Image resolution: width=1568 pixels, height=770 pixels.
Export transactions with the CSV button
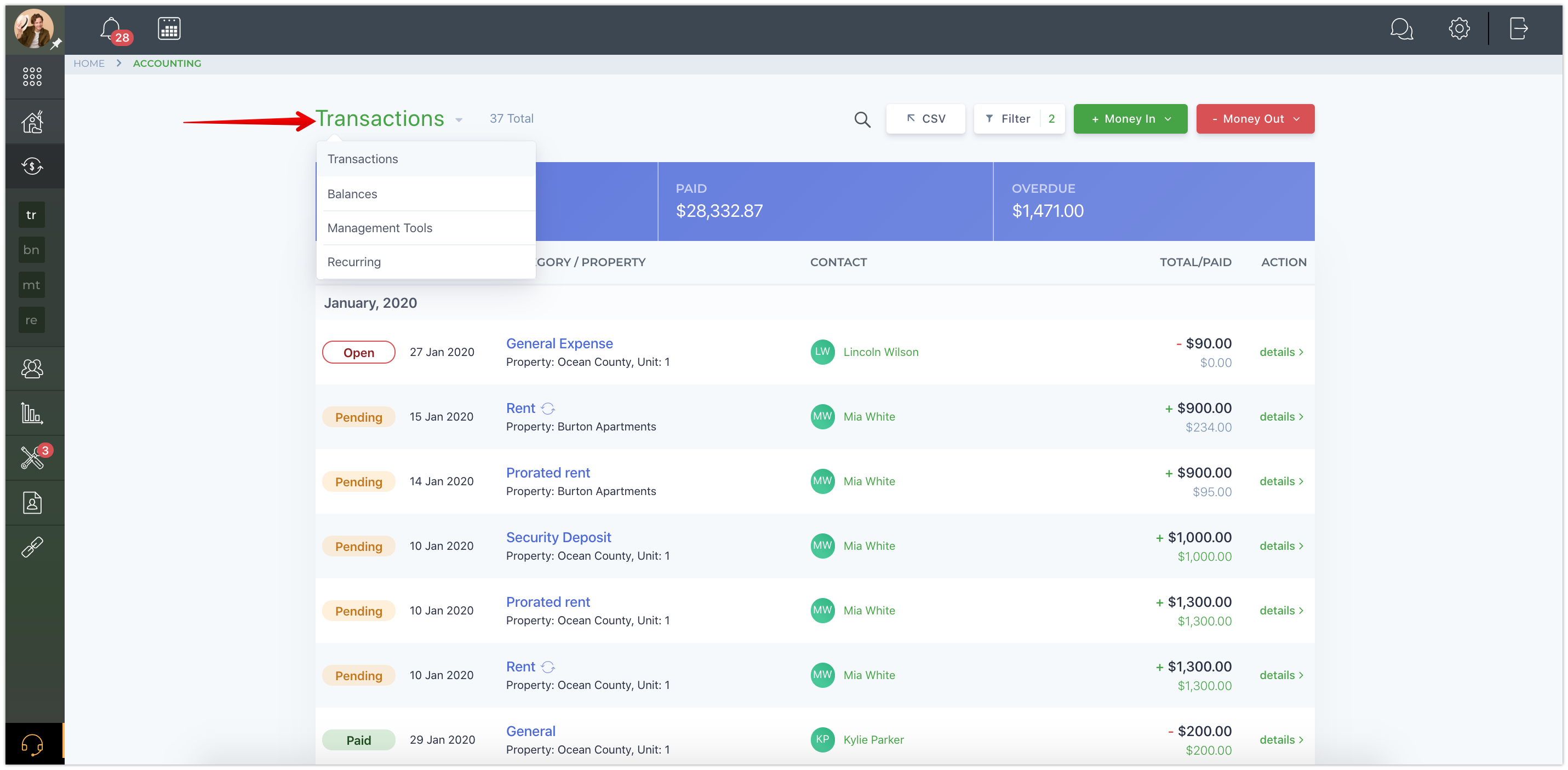tap(925, 119)
